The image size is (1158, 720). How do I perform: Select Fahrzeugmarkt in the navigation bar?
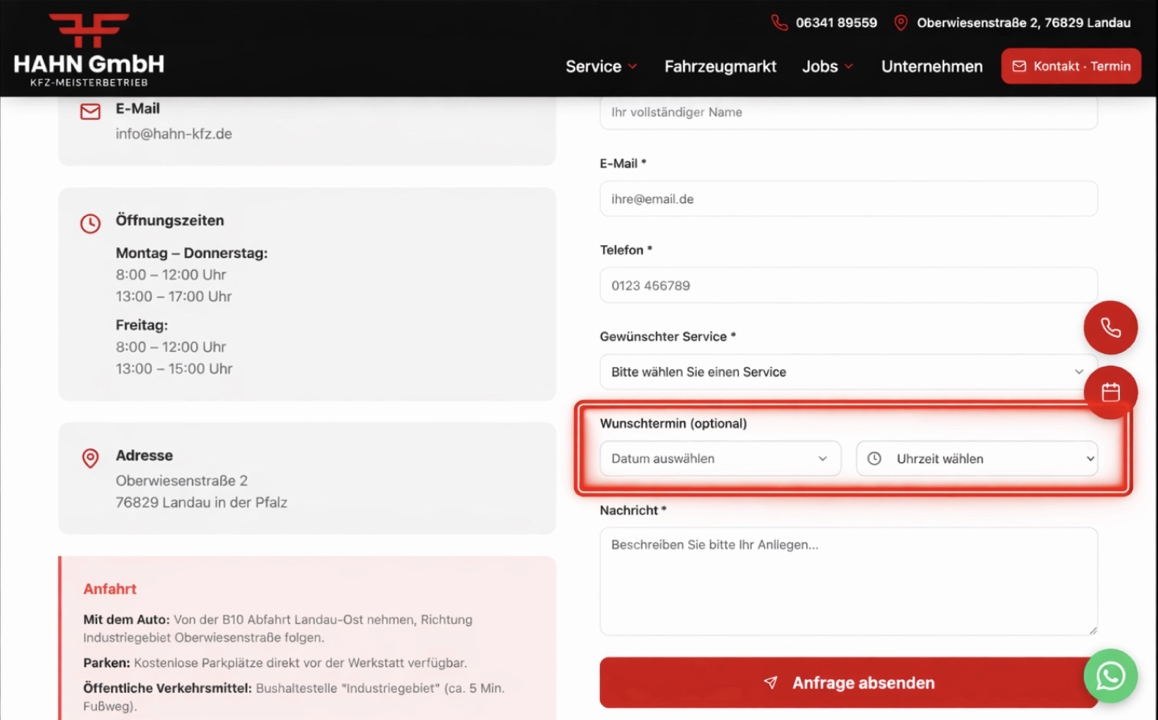(720, 66)
